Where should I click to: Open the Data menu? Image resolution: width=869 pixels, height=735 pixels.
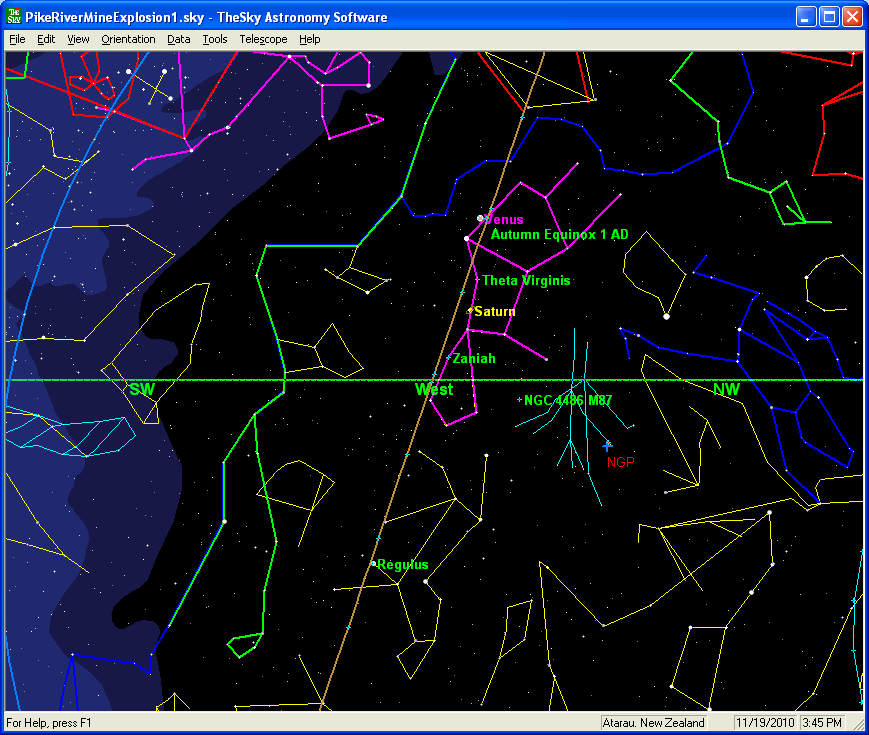[179, 39]
